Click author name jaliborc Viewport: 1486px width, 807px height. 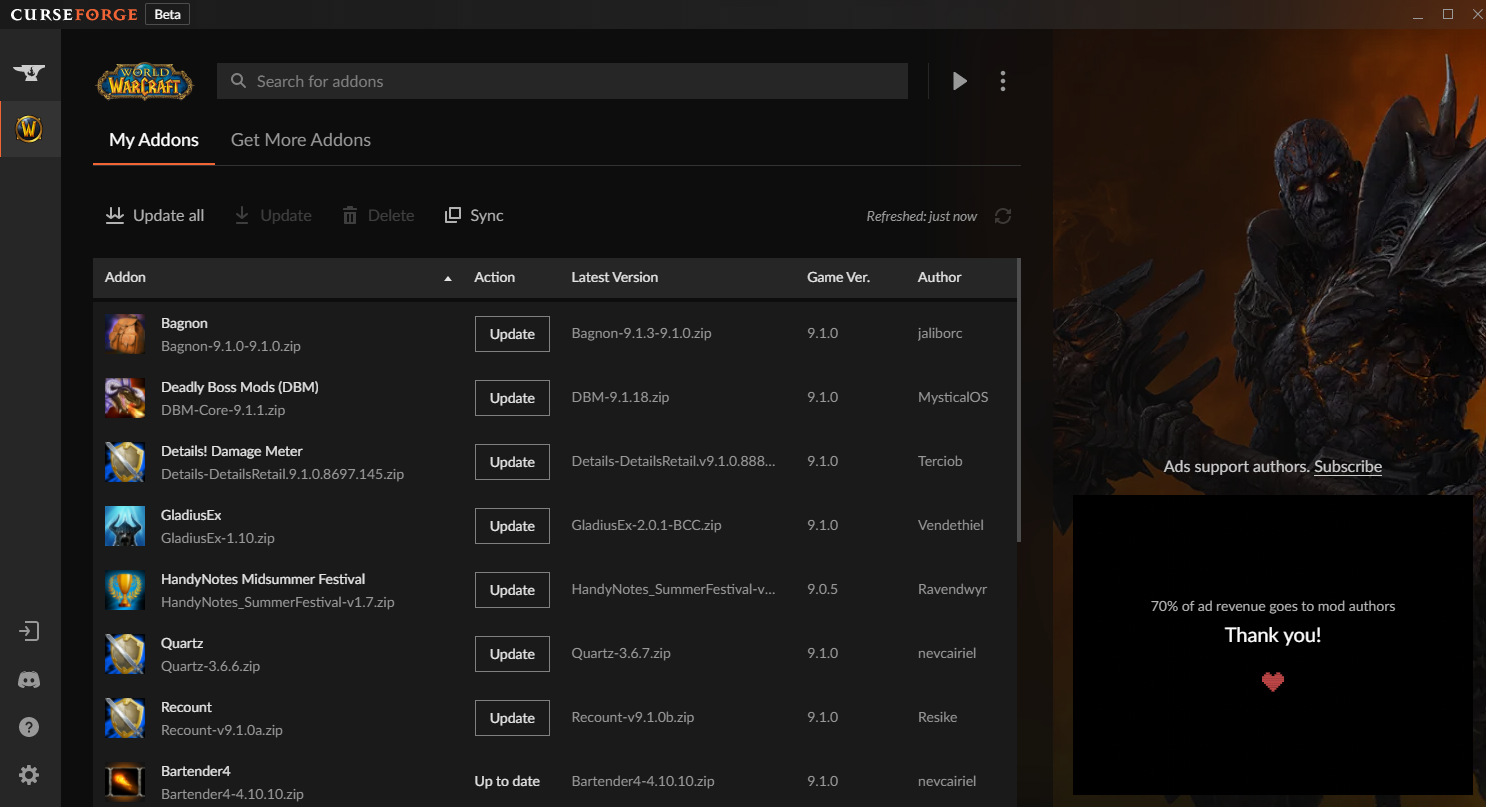tap(940, 333)
